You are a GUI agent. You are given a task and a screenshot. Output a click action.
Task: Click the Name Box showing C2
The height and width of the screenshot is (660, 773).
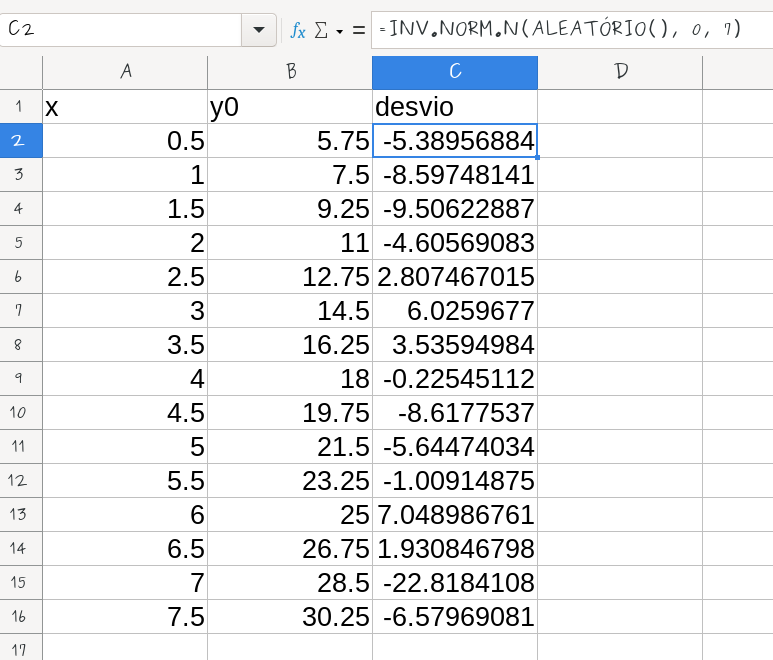tap(120, 30)
